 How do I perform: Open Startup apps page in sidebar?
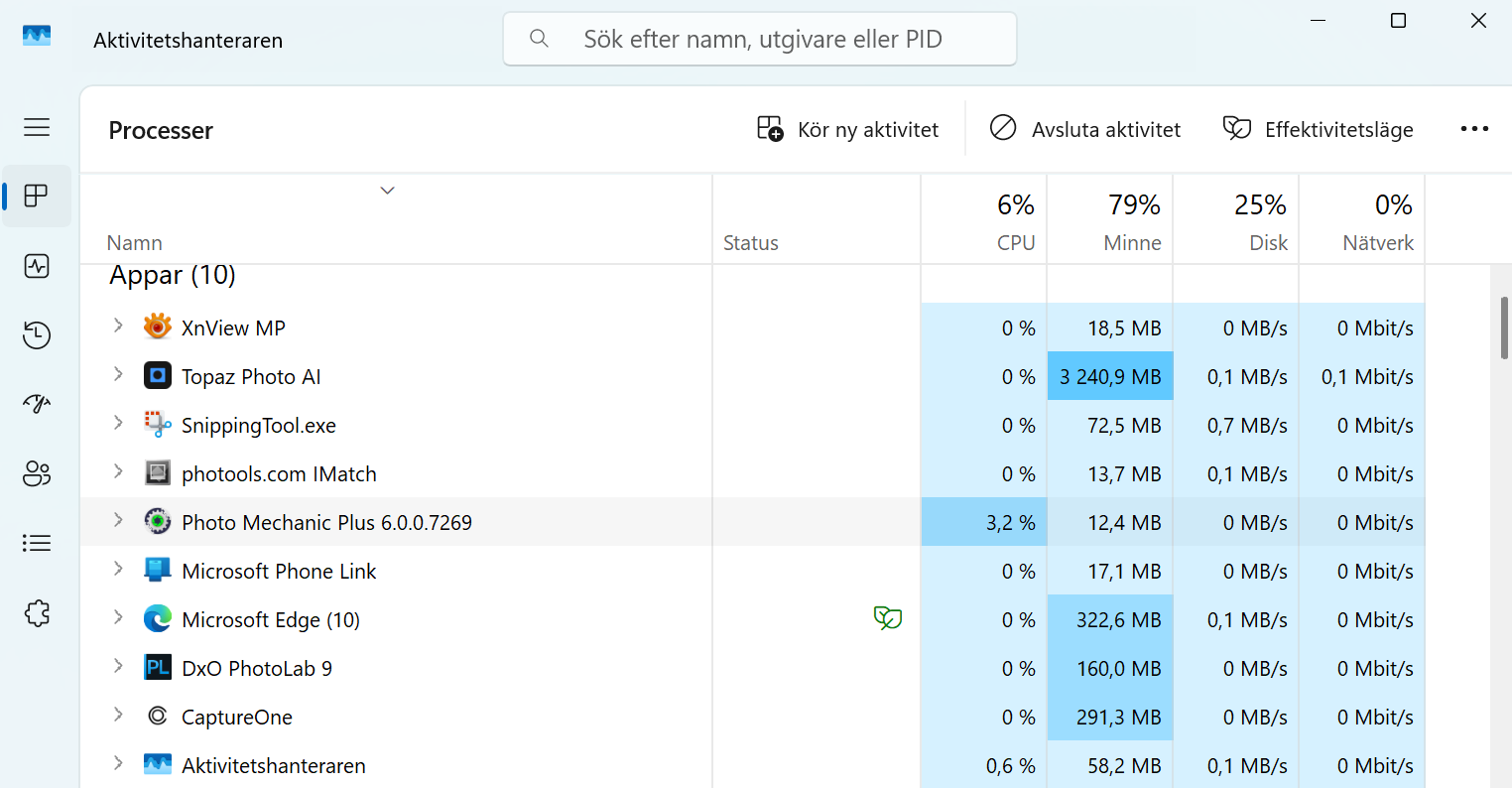37,404
